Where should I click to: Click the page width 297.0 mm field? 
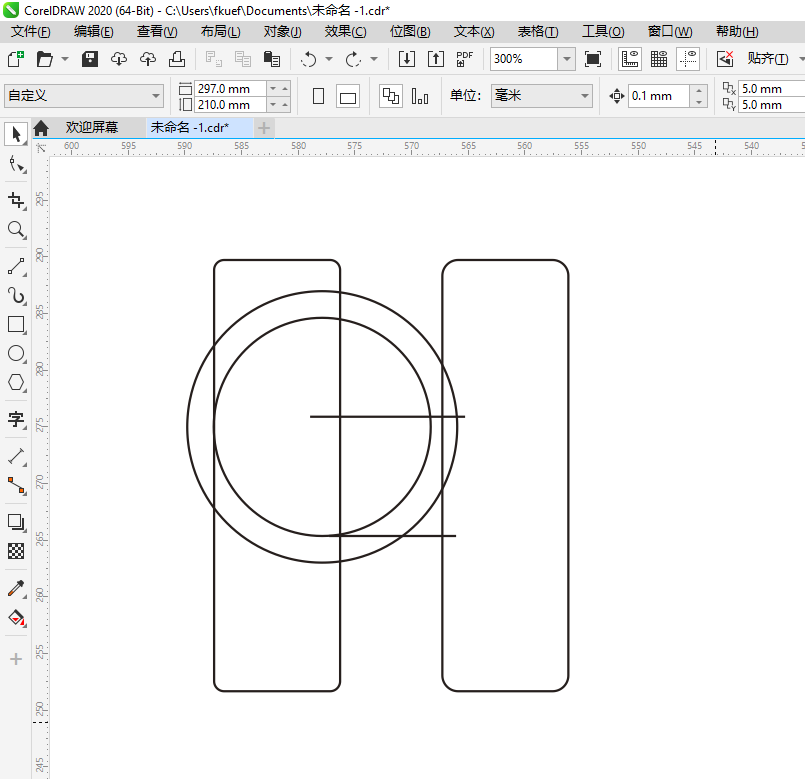click(231, 88)
